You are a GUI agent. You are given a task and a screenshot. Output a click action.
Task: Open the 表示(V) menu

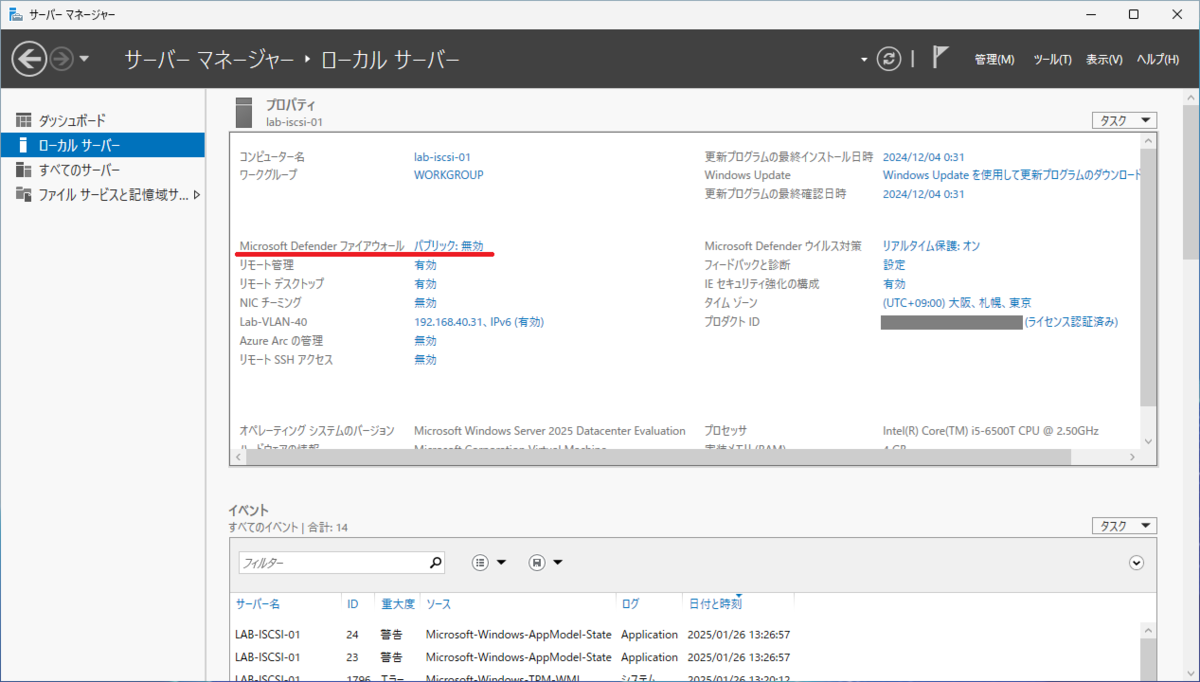1104,60
